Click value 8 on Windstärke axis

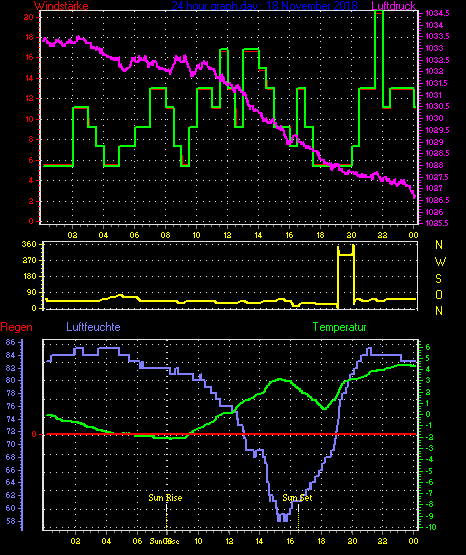(x=31, y=139)
